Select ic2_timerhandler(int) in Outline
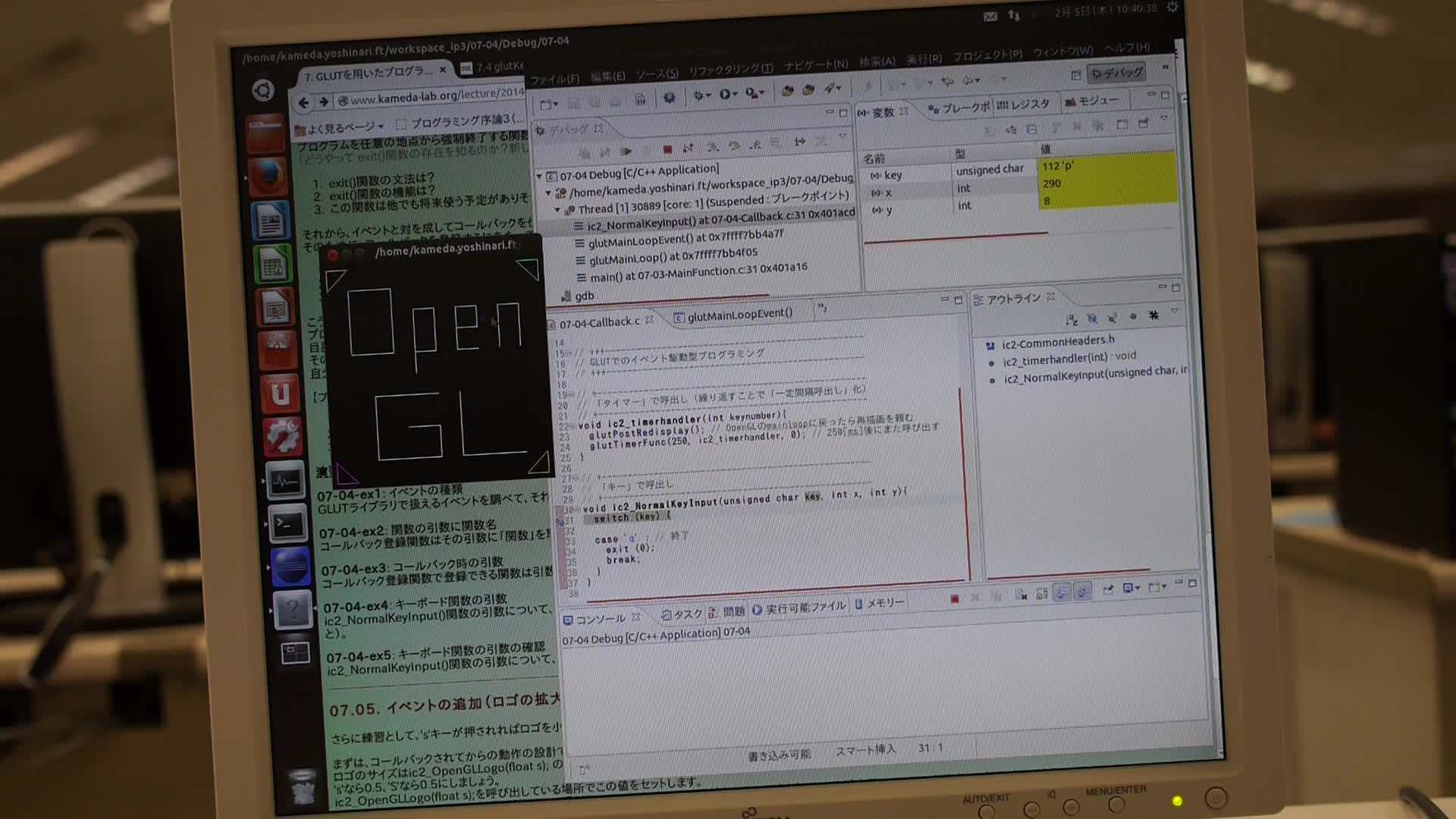This screenshot has width=1456, height=819. point(1062,359)
